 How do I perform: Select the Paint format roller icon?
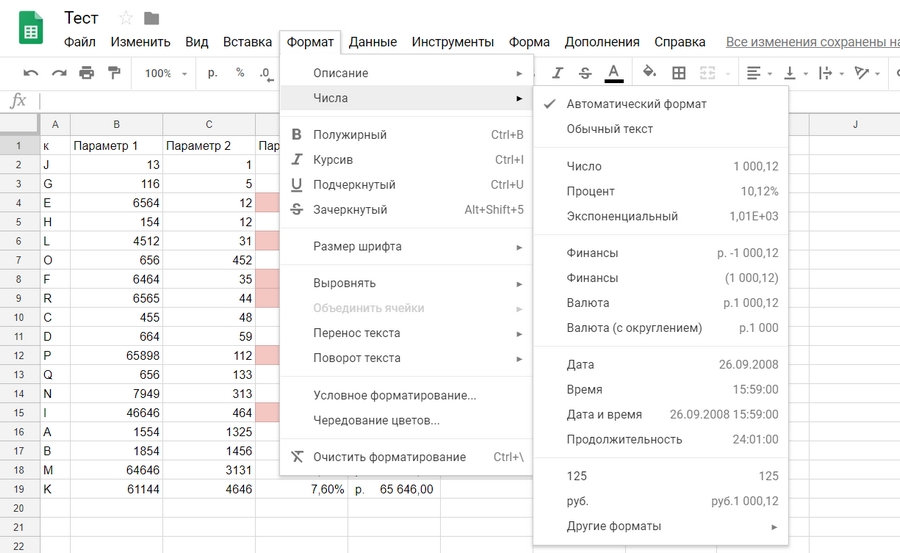tap(114, 73)
